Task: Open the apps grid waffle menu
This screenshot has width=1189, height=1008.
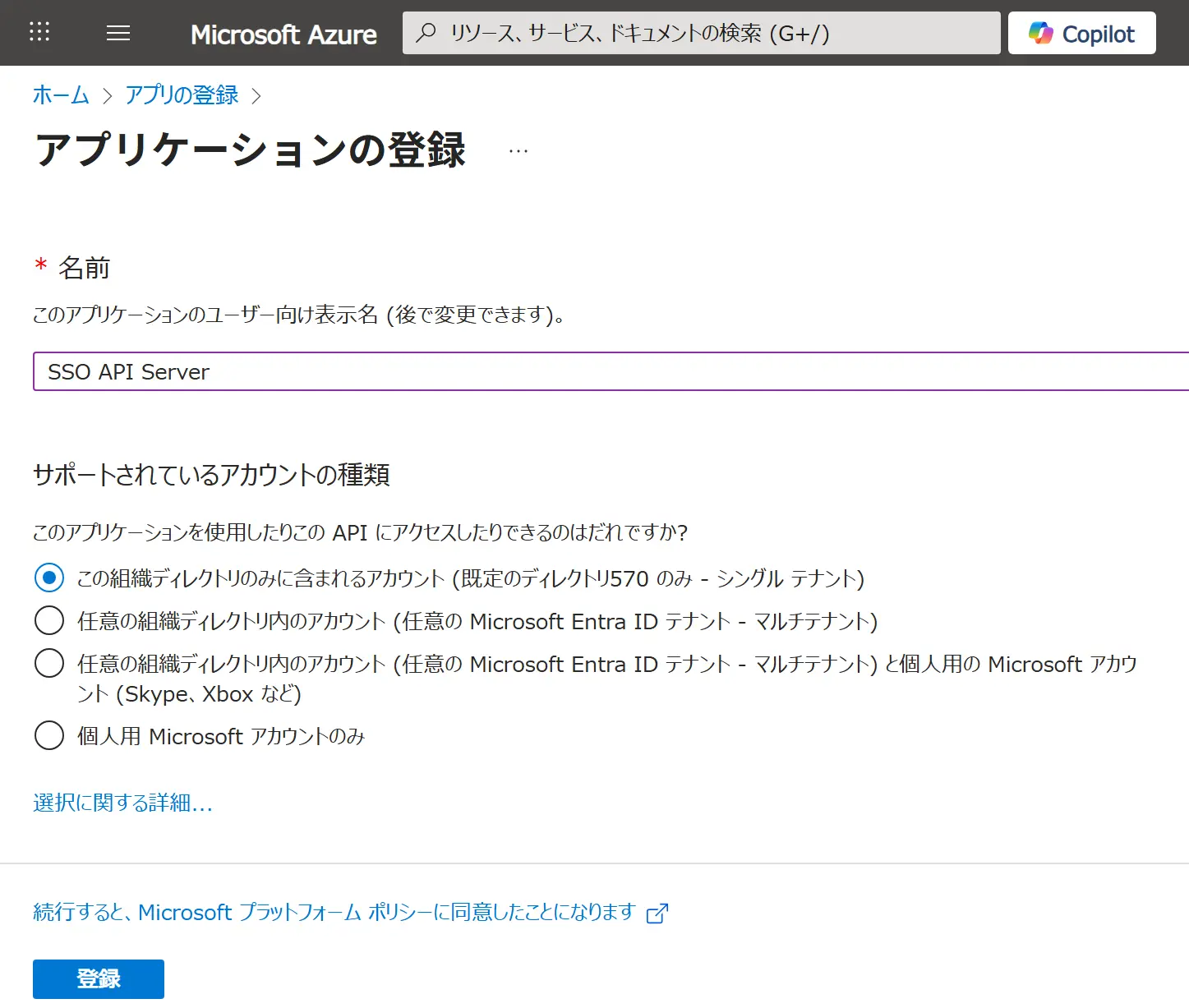Action: (x=39, y=33)
